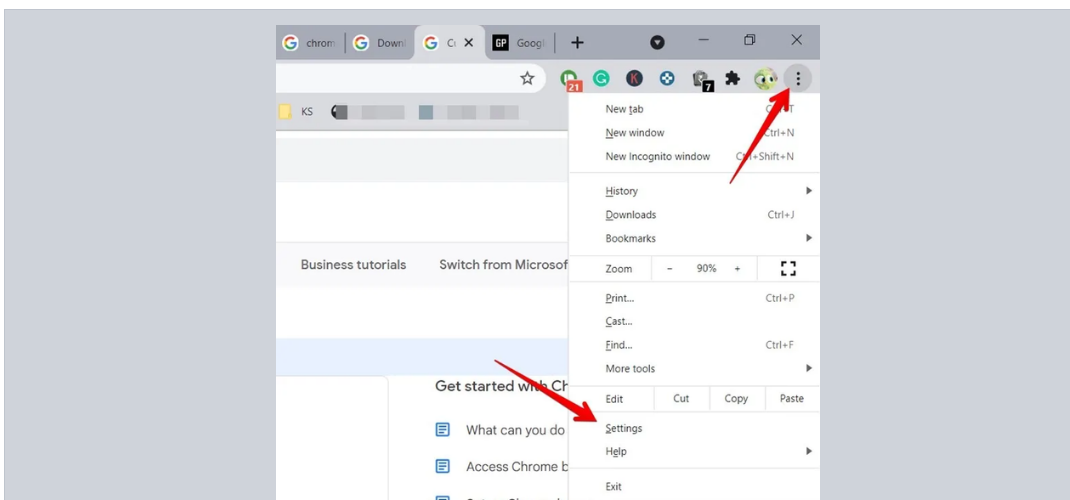Click the profile avatar icon
Screen dimensions: 1070x500
765,79
